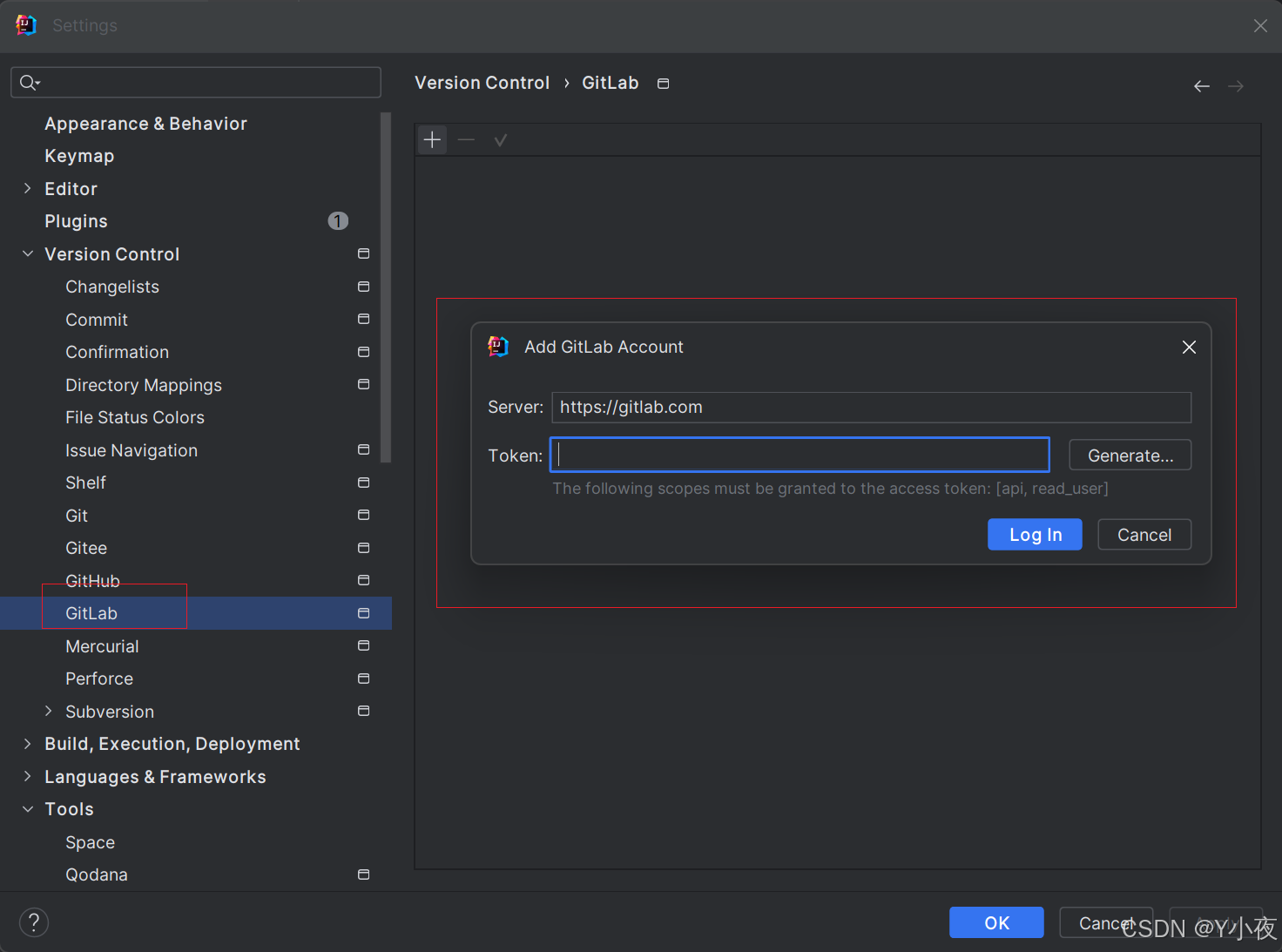Open Directory Mappings settings
The width and height of the screenshot is (1282, 952).
pos(144,385)
